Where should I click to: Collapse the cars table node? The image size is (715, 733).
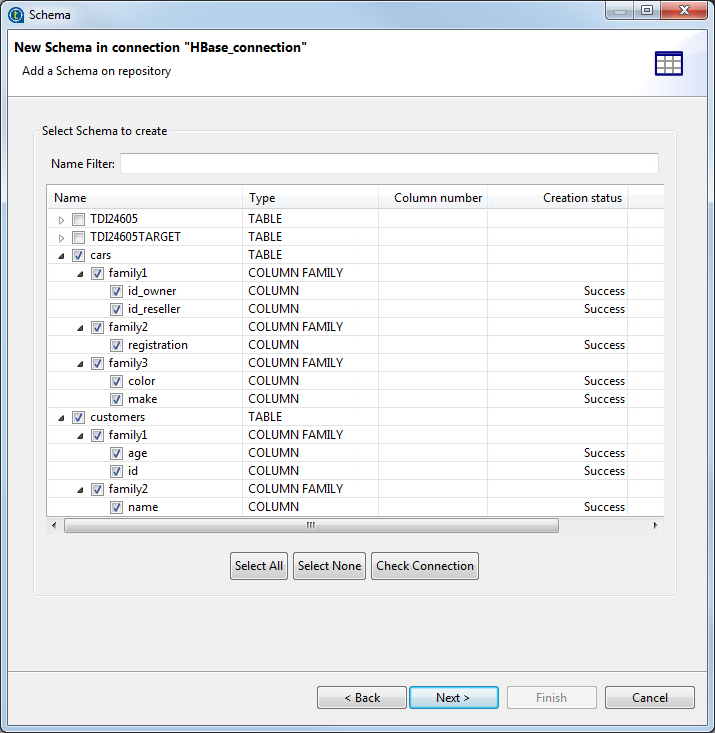[x=61, y=255]
